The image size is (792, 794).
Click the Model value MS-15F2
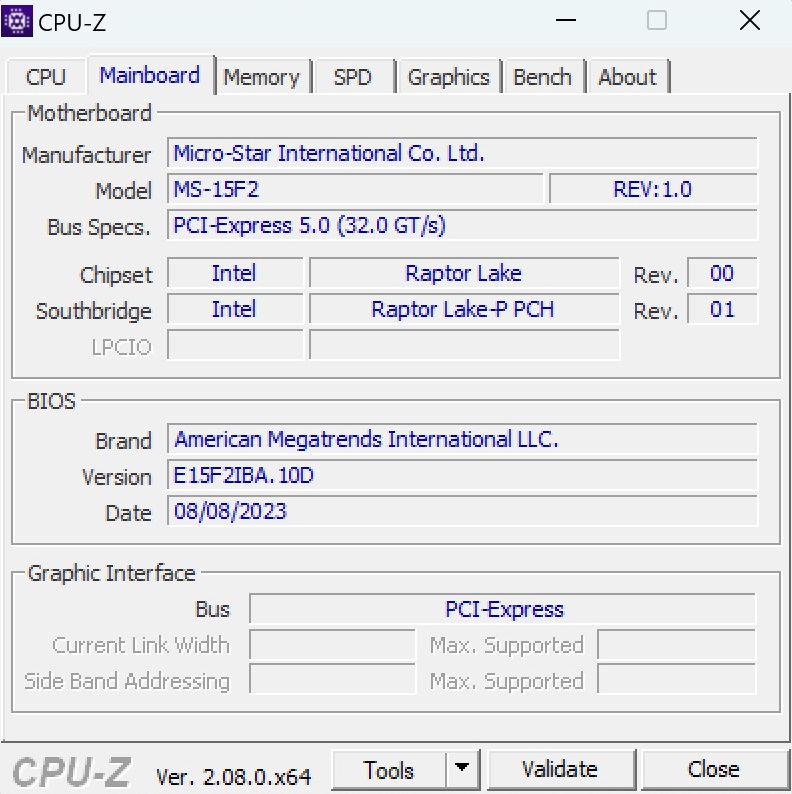coord(355,189)
